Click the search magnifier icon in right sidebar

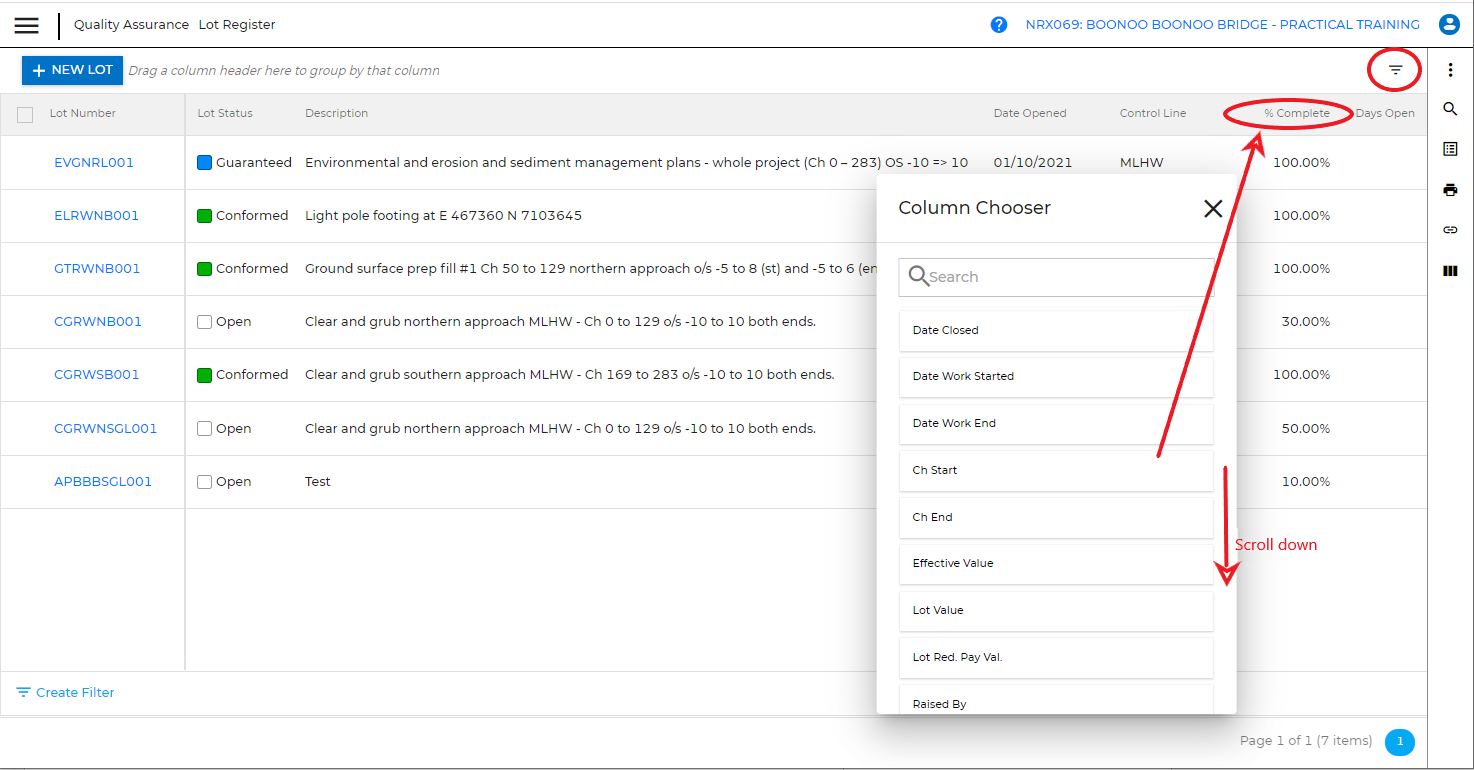point(1450,109)
